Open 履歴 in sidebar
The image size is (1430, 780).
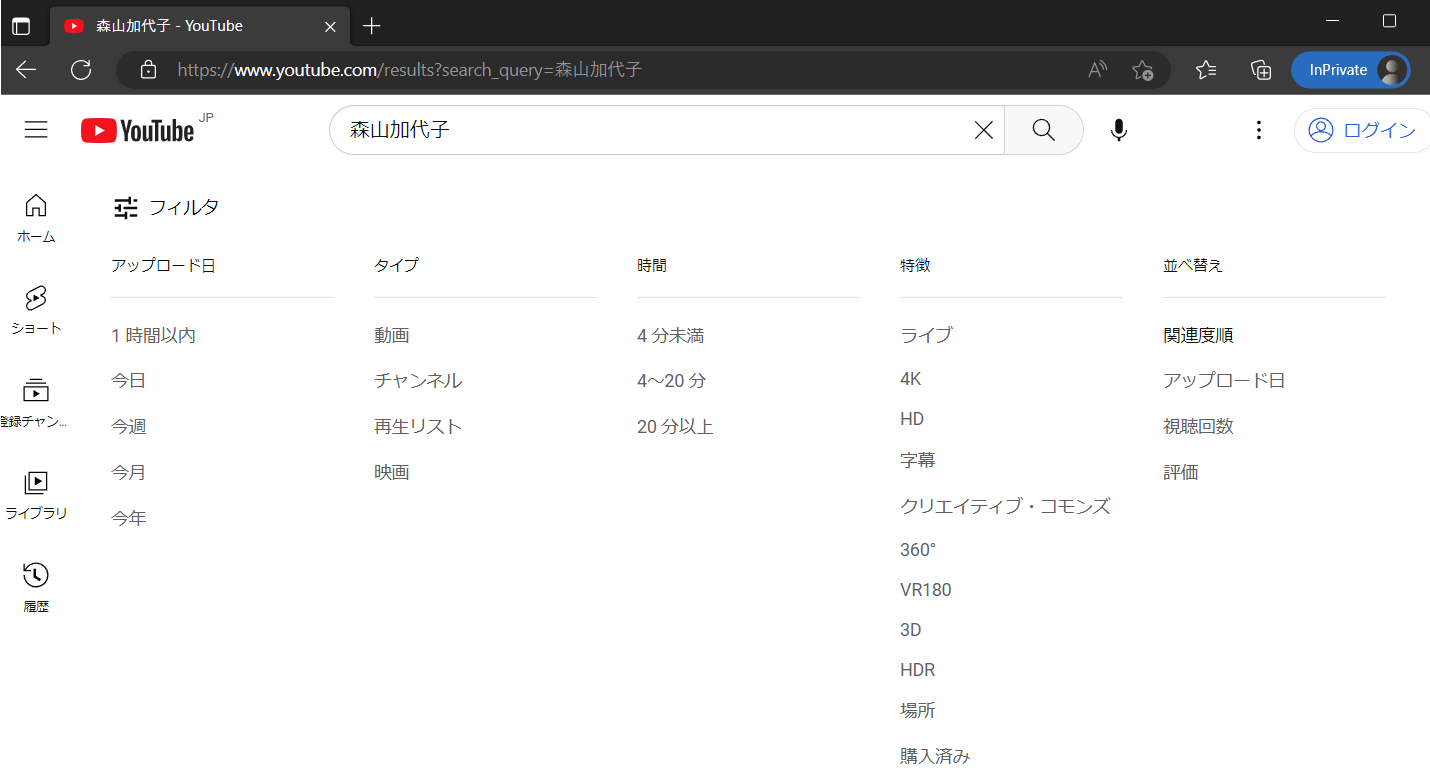pyautogui.click(x=36, y=587)
